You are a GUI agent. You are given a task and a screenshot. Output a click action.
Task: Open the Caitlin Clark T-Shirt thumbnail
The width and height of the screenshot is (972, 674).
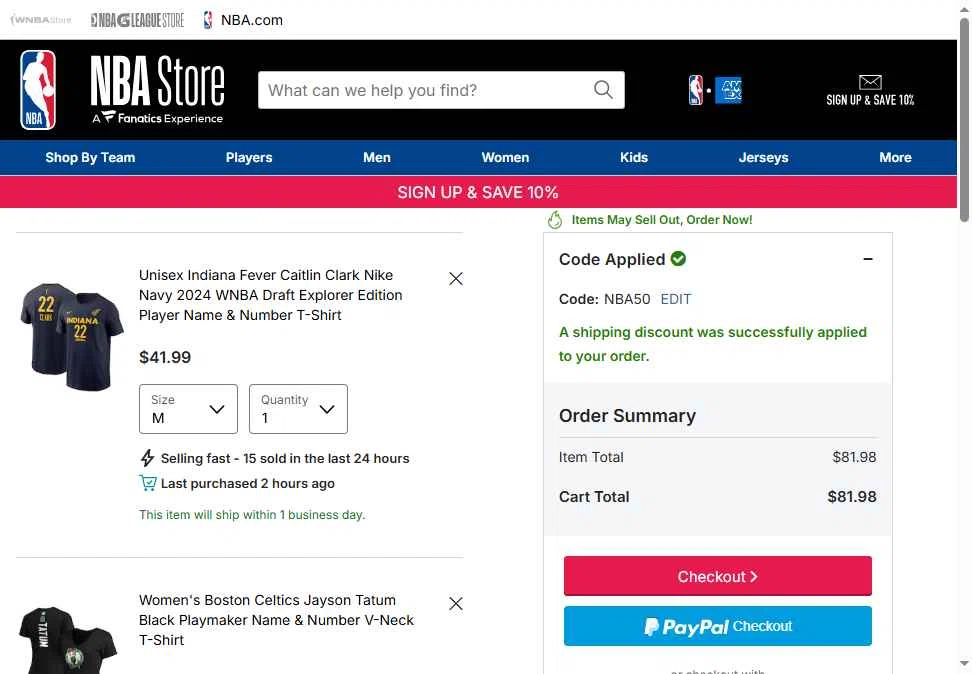(71, 337)
